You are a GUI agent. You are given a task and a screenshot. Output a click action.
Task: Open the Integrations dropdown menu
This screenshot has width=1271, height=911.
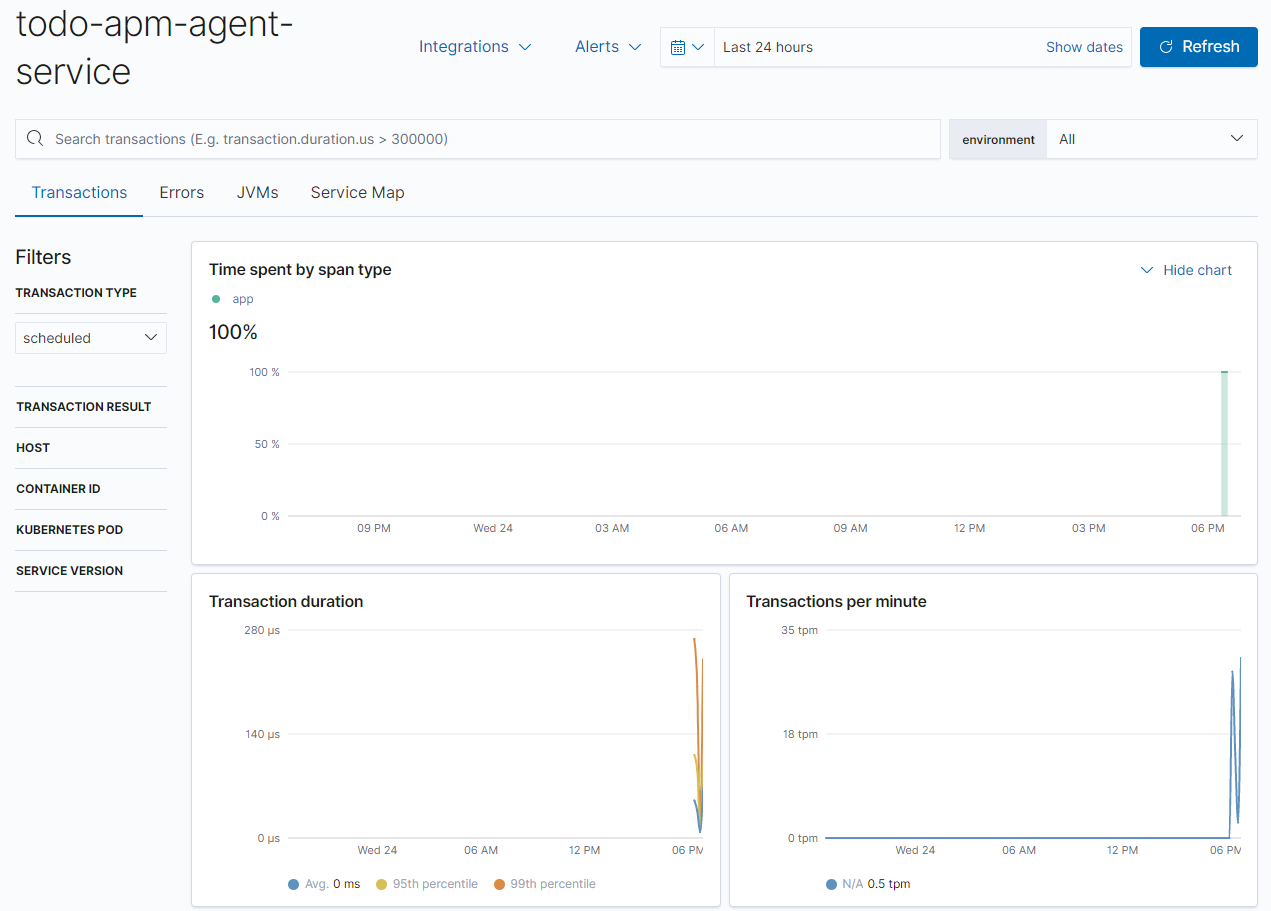tap(475, 47)
